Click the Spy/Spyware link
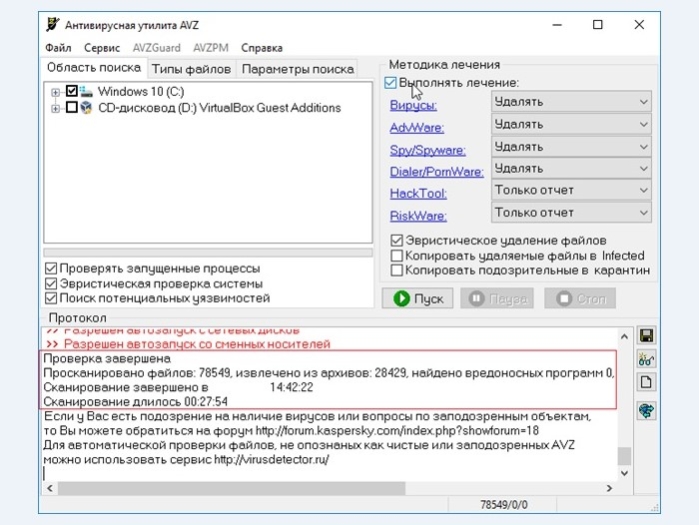The image size is (699, 525). [428, 150]
